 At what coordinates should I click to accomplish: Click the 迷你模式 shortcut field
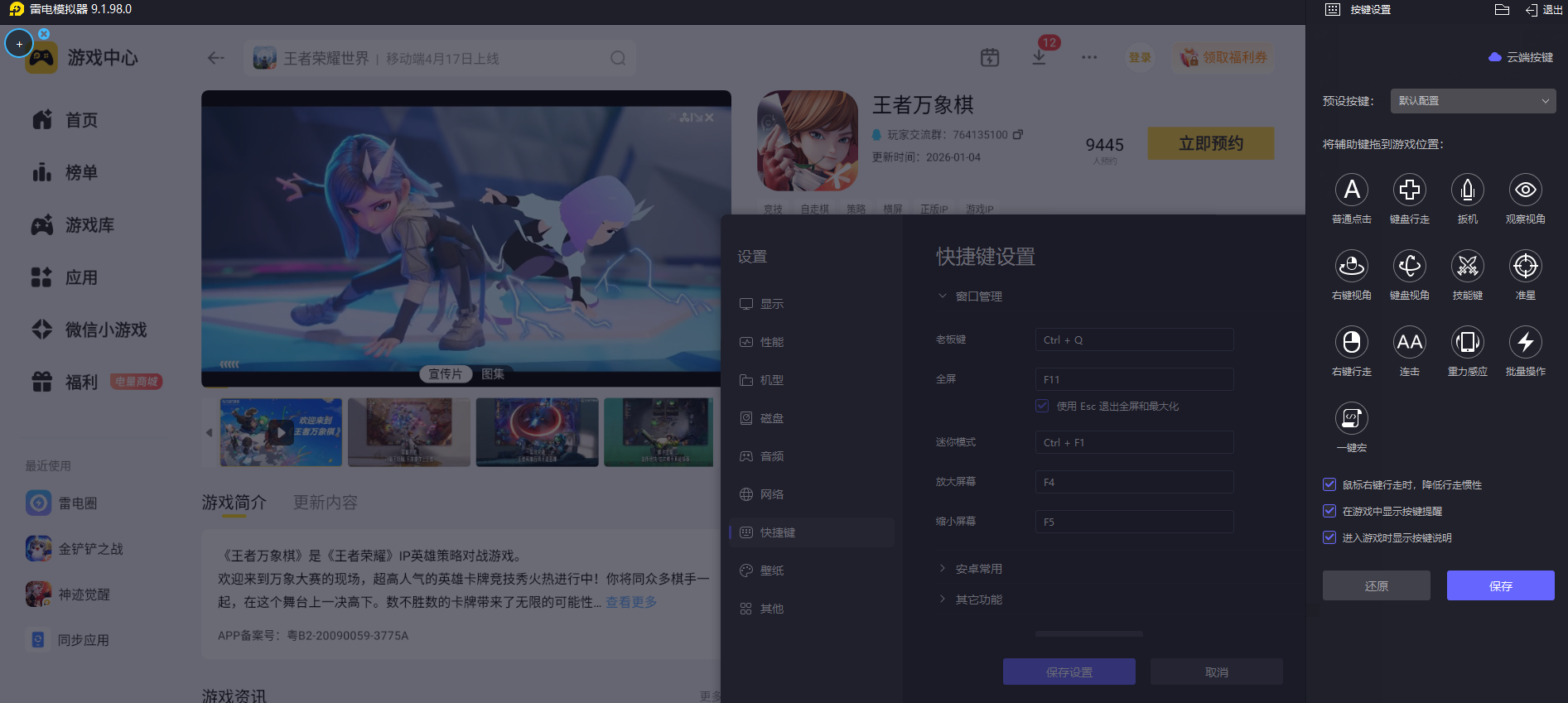point(1135,442)
